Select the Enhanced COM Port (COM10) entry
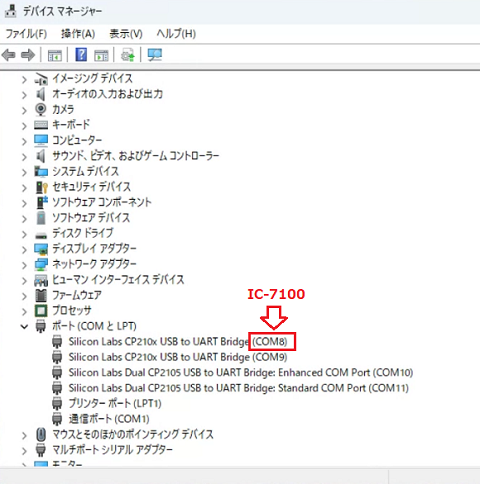Image resolution: width=480 pixels, height=484 pixels. click(x=241, y=373)
